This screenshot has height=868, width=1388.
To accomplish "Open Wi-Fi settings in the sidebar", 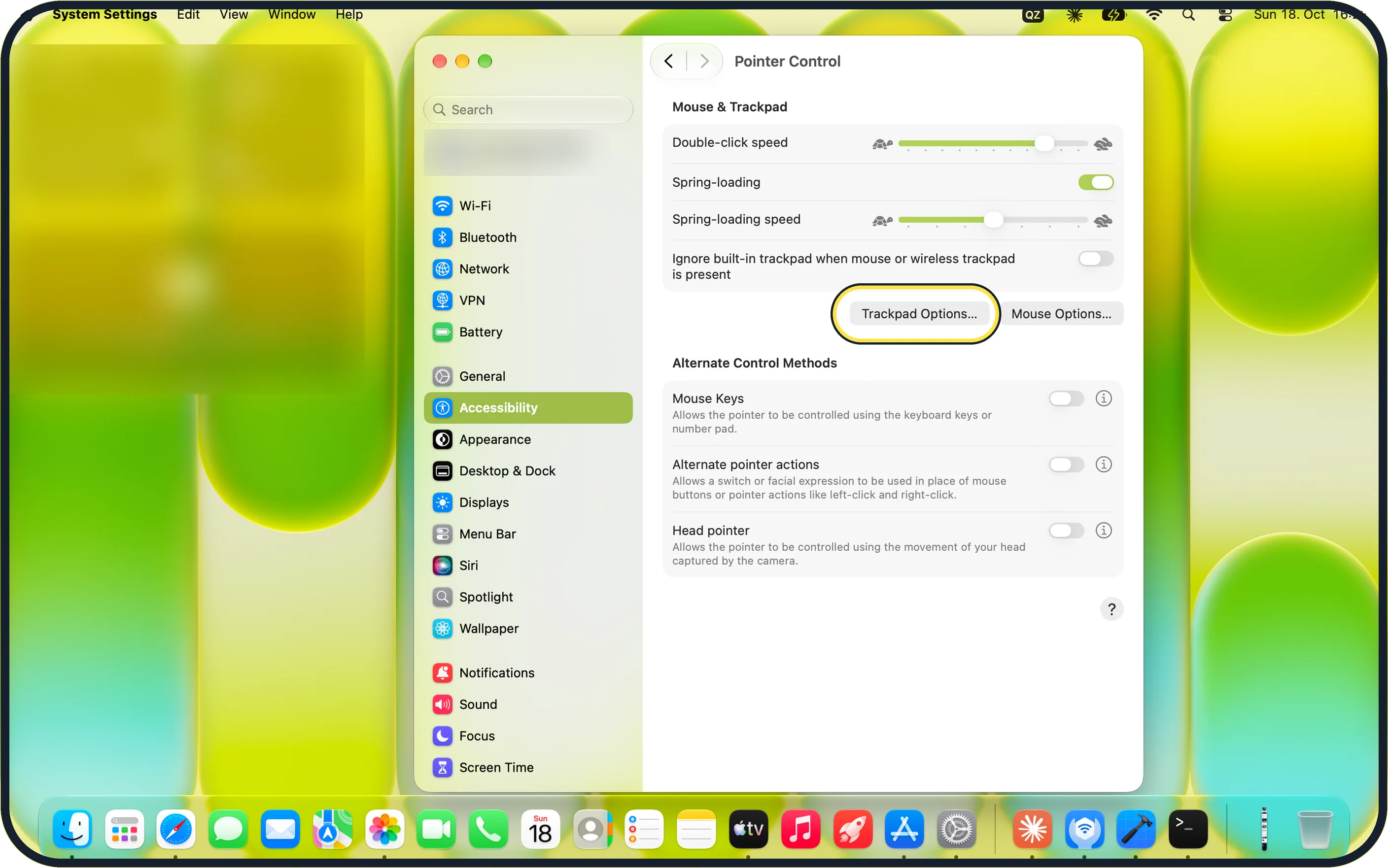I will 528,205.
